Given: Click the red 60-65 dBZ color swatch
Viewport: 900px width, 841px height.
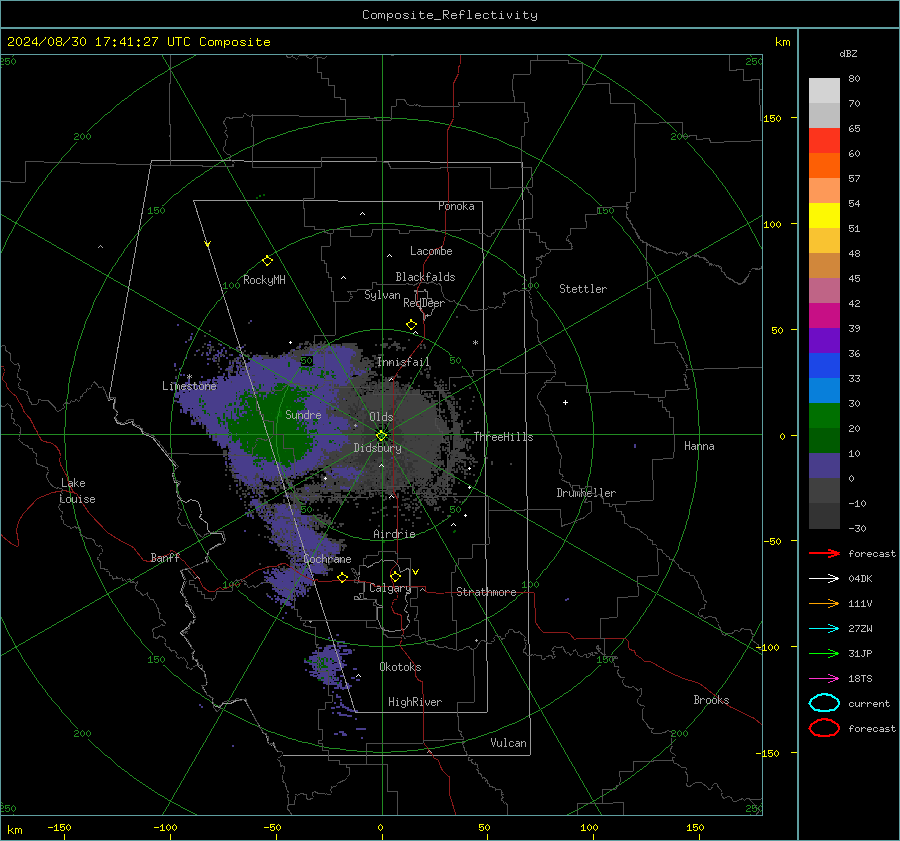Looking at the screenshot, I should coord(824,141).
